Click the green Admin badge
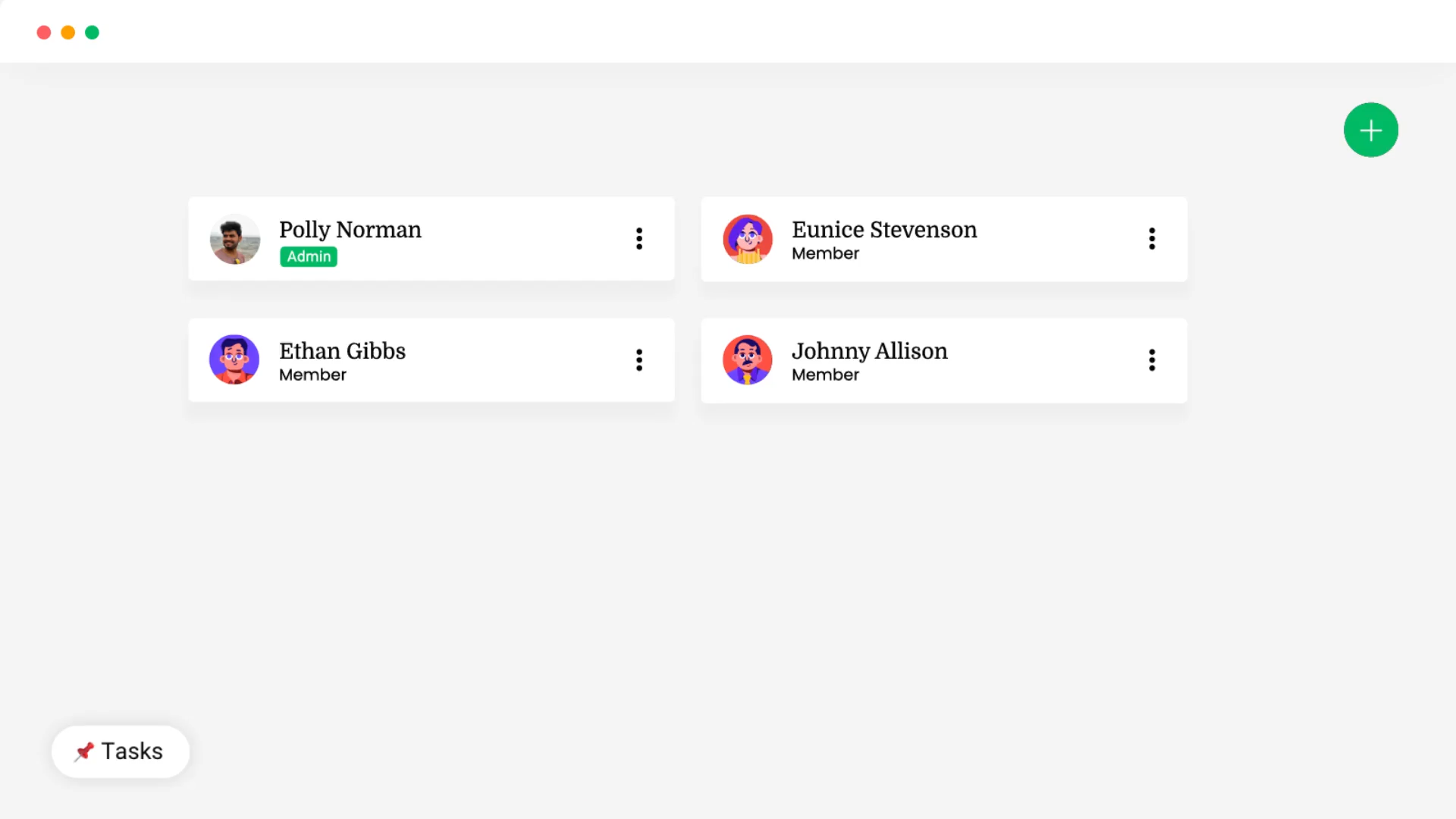 (x=309, y=257)
